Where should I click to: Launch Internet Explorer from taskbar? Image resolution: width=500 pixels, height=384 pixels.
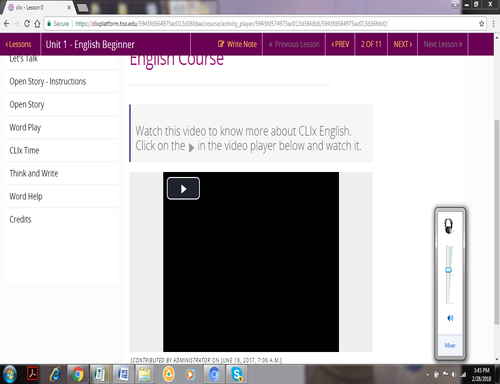tap(55, 374)
